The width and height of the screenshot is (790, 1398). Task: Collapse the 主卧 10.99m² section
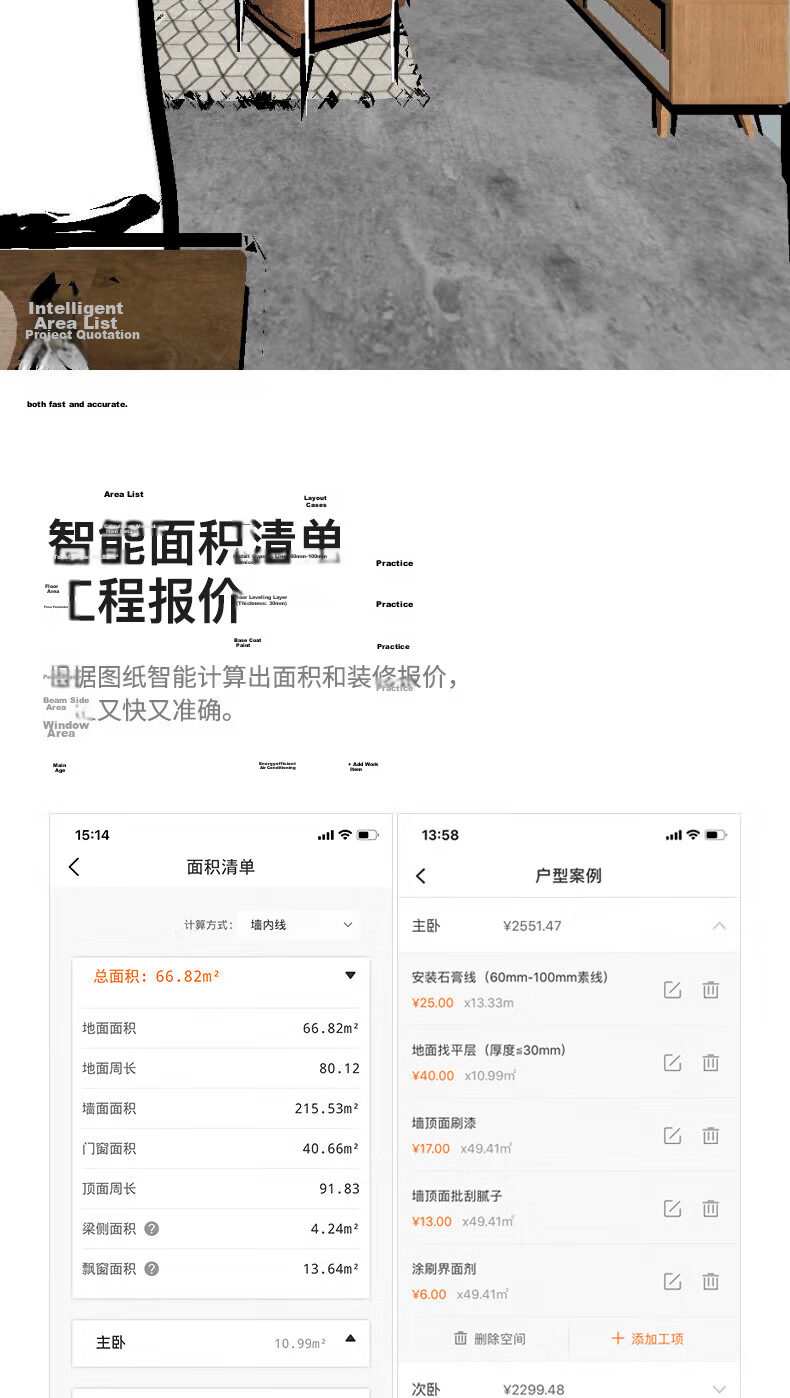pos(350,1338)
